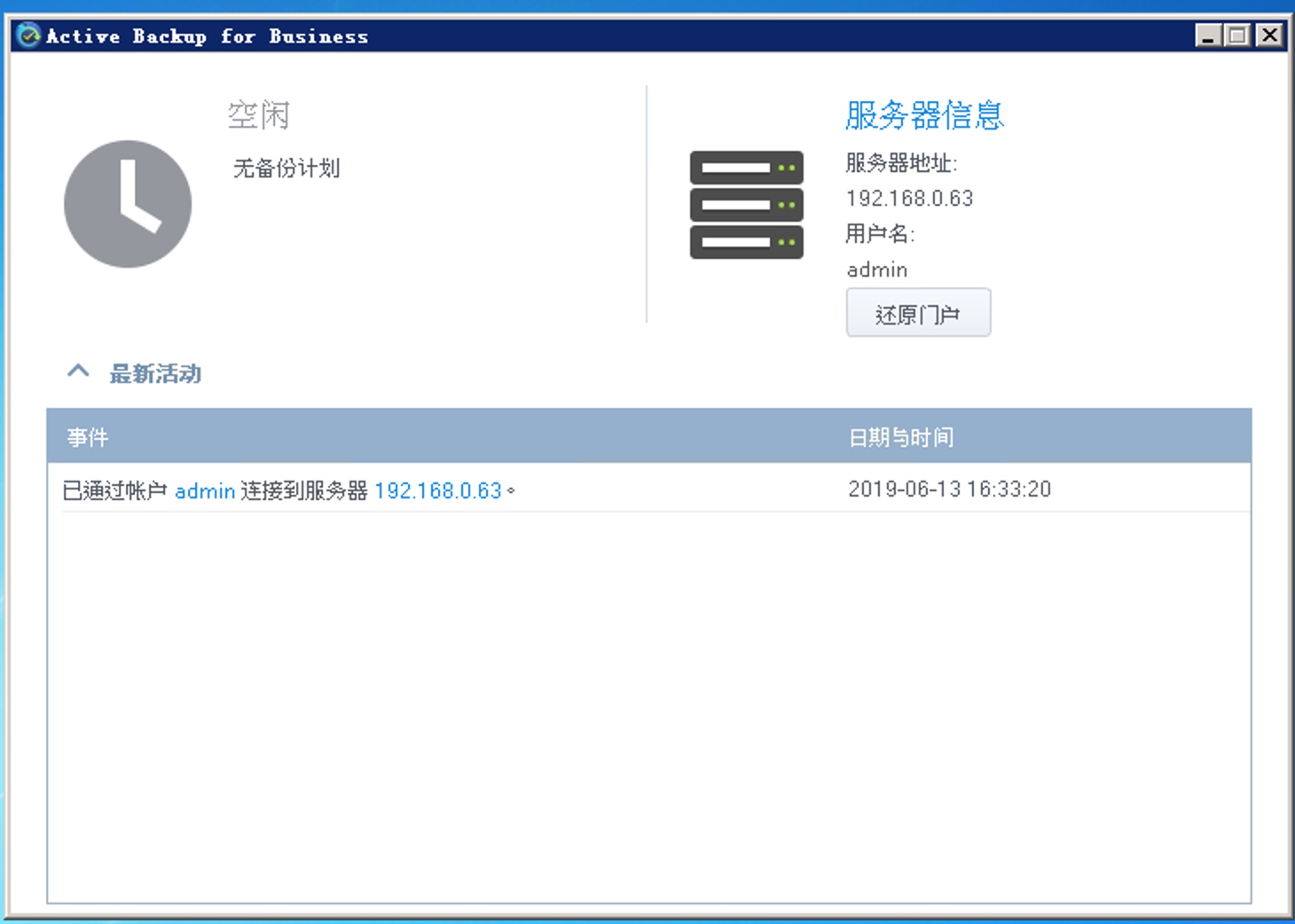Click the 服务器信息 heading link

click(x=924, y=115)
